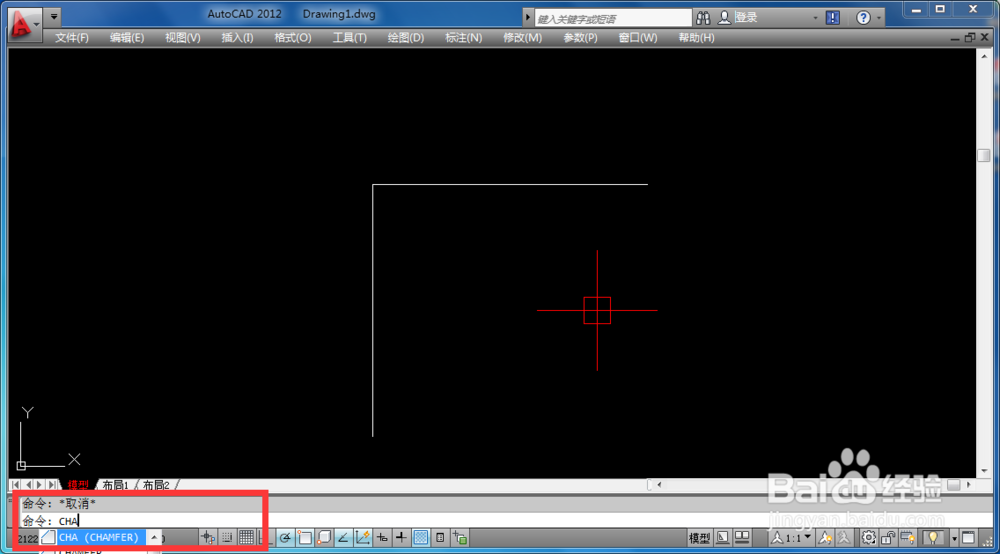The height and width of the screenshot is (554, 1000).
Task: Open the 绘图(D) menu
Action: (406, 38)
